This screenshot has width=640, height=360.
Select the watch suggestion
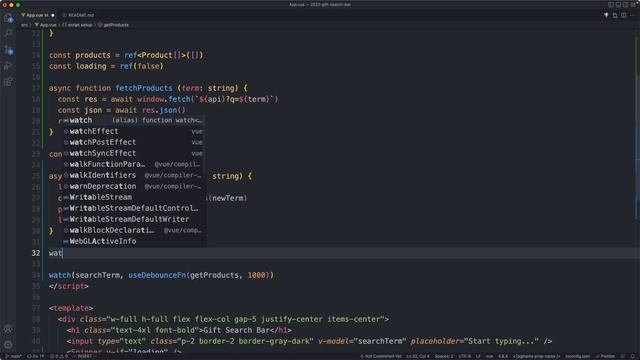point(135,120)
